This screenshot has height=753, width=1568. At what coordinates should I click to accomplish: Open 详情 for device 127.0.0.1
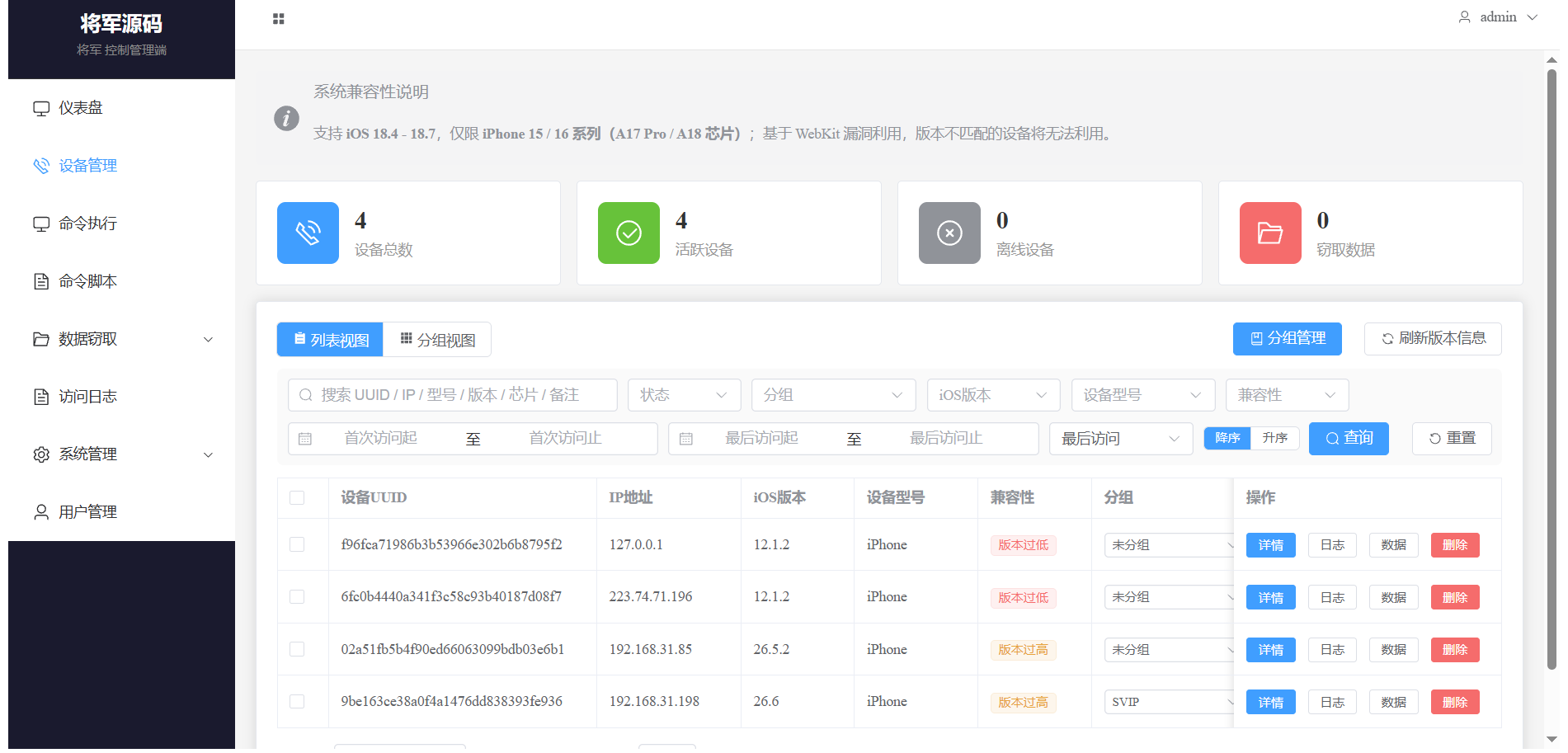1271,545
